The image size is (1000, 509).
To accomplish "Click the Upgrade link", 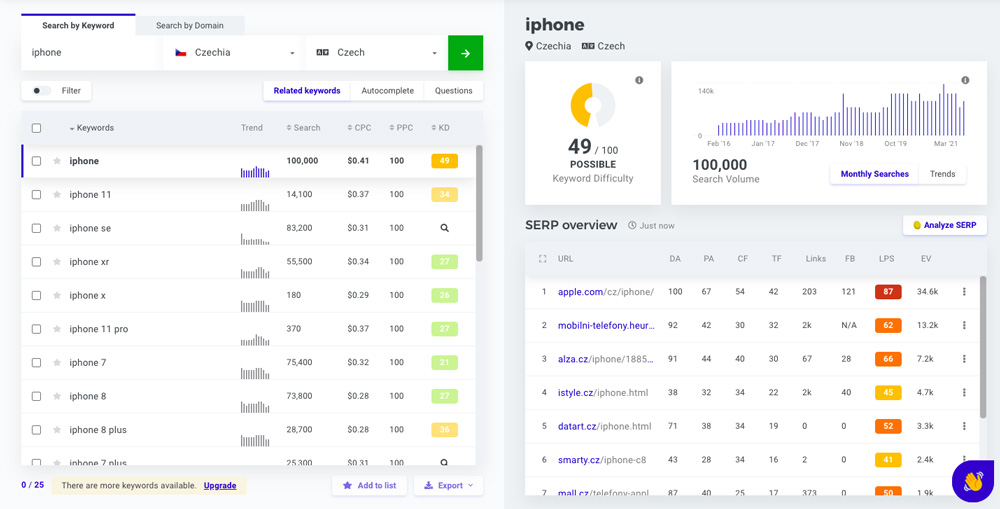I will (x=220, y=485).
